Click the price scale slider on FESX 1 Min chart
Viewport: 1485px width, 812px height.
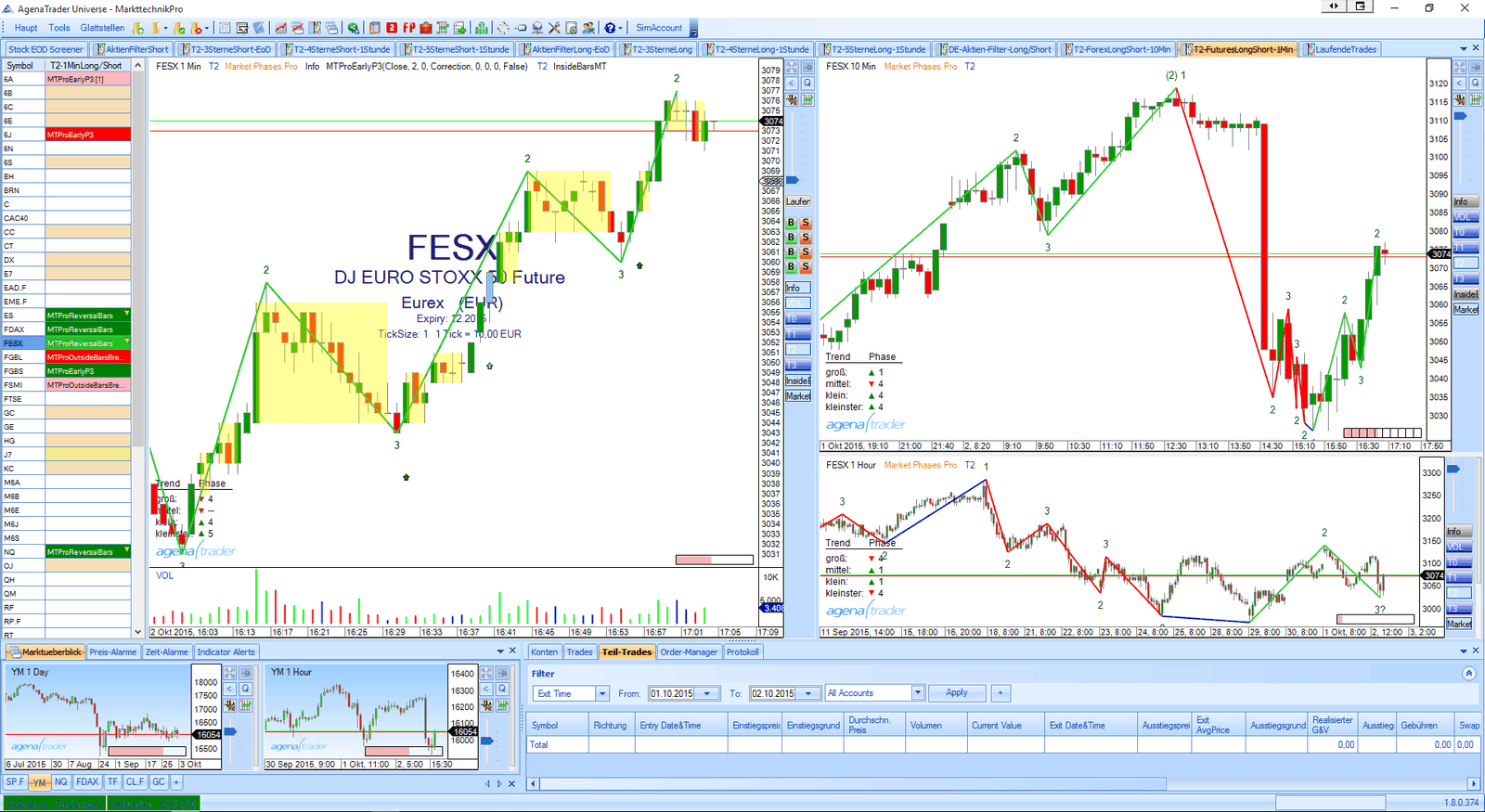click(x=792, y=180)
